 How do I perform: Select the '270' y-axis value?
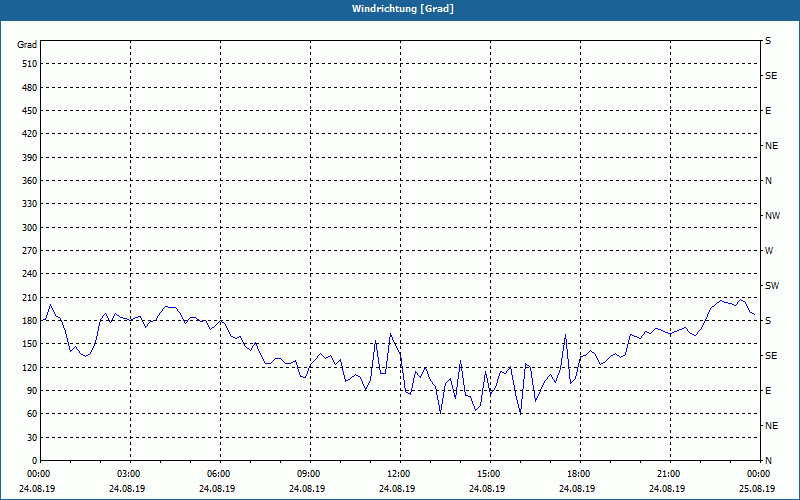pos(30,251)
